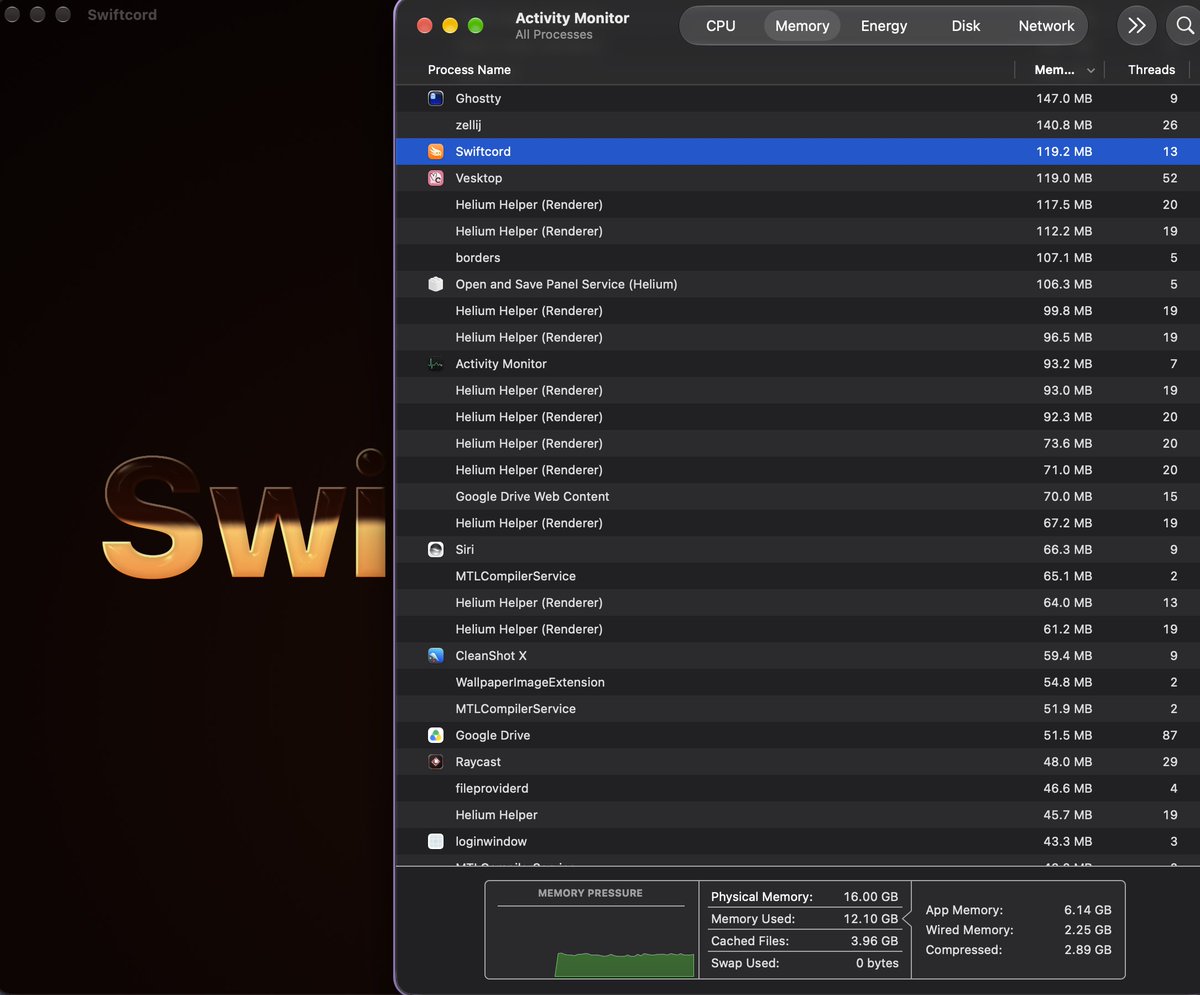Click the Activity Monitor process icon
This screenshot has width=1200, height=995.
(x=436, y=364)
